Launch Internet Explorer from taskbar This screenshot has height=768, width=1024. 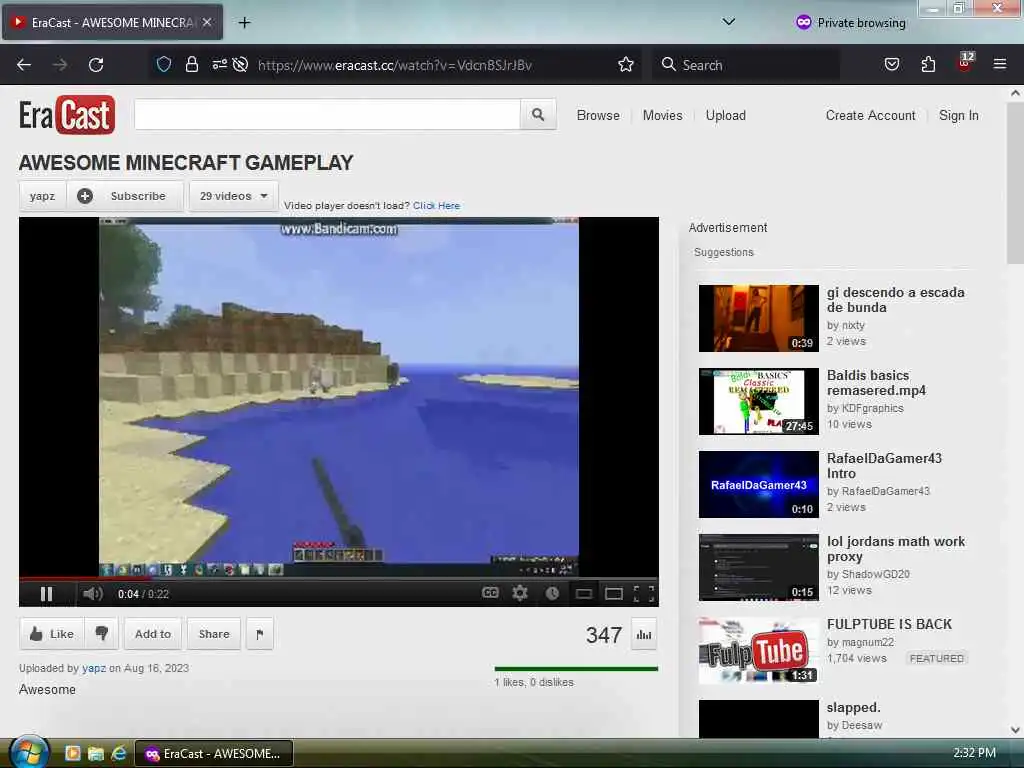119,754
